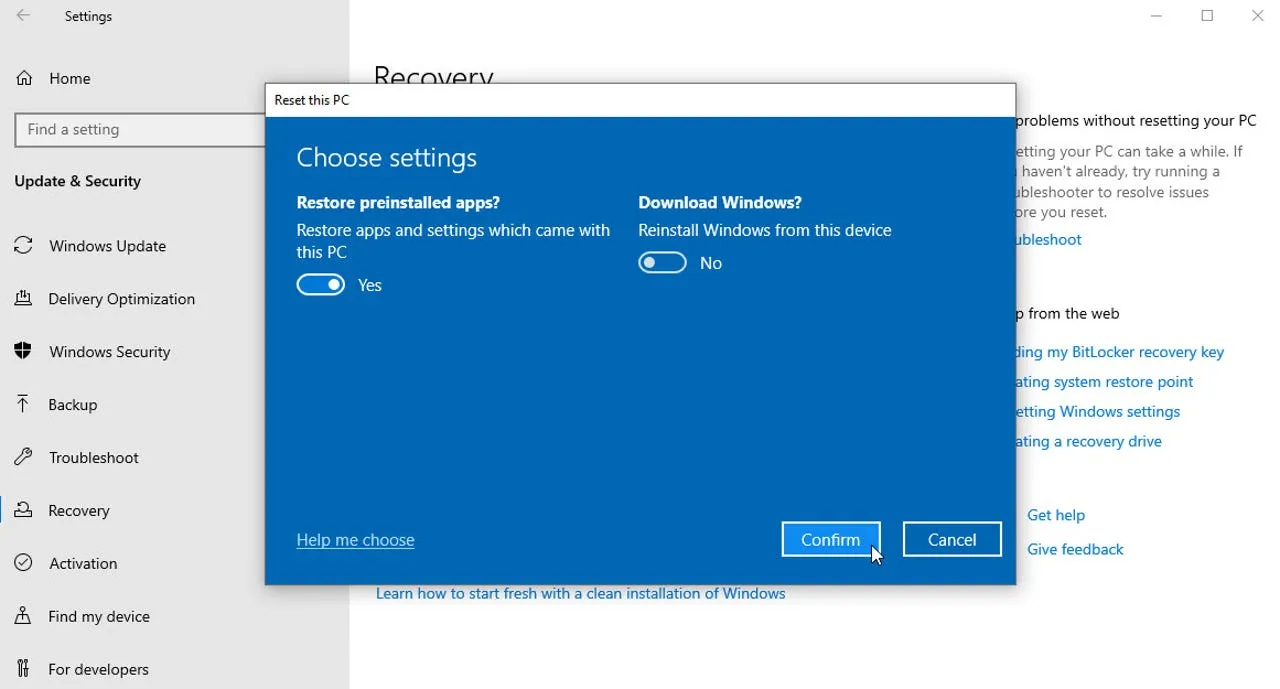Viewport: 1280px width, 689px height.
Task: Open Find my device page
Action: click(99, 617)
